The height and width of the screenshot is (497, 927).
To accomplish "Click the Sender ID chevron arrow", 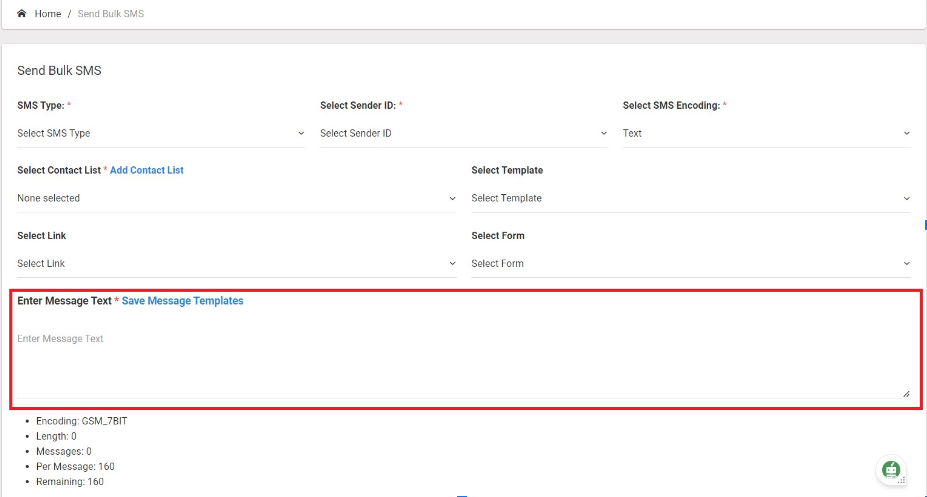I will [x=604, y=134].
